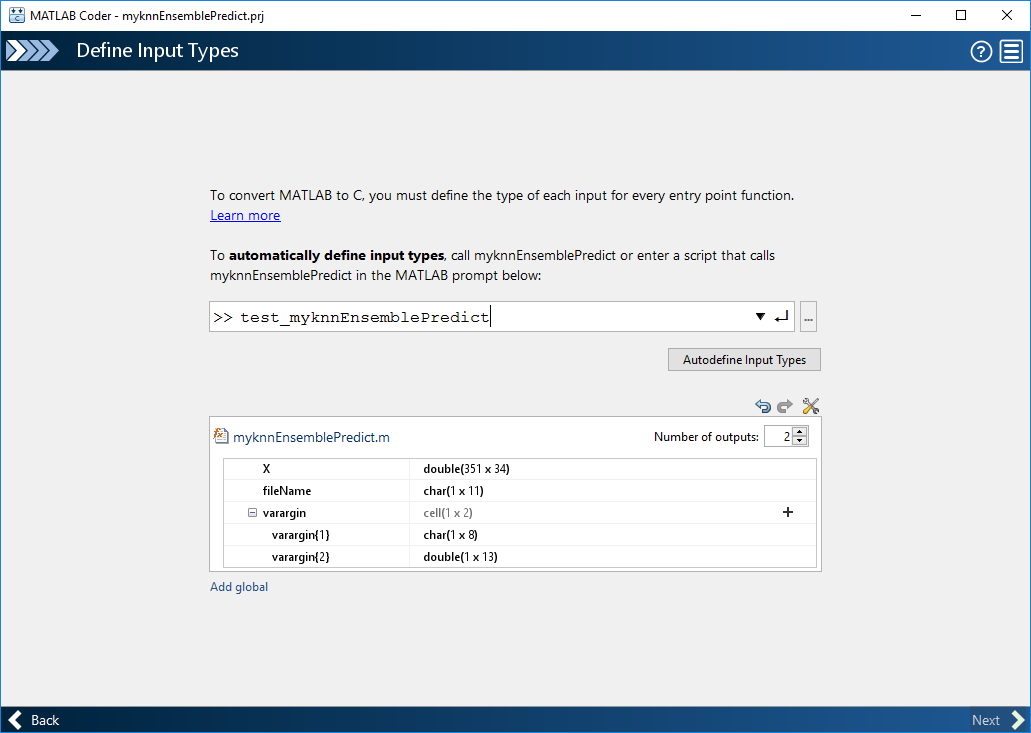1031x733 pixels.
Task: Click the browse ellipsis button
Action: pos(809,317)
